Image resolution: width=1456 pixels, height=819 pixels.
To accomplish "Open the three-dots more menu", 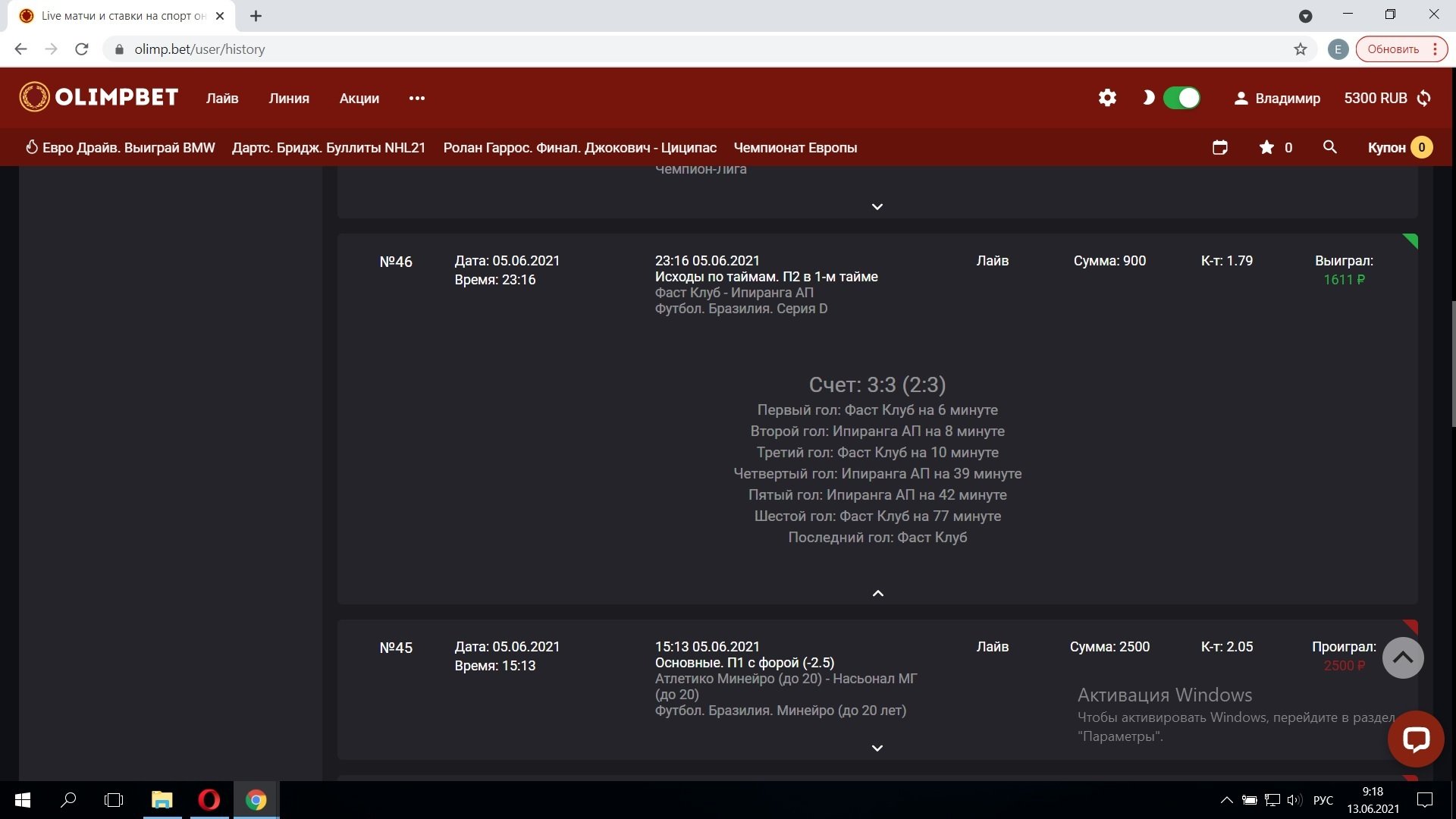I will pyautogui.click(x=416, y=98).
